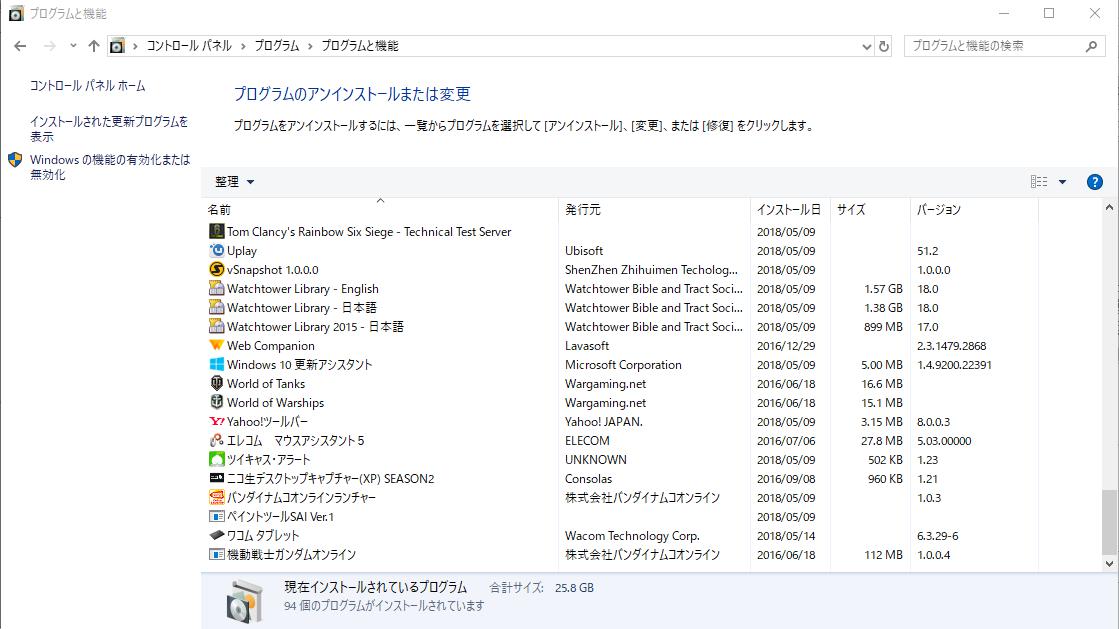Image resolution: width=1119 pixels, height=629 pixels.
Task: Click the Uplay program icon
Action: [217, 251]
